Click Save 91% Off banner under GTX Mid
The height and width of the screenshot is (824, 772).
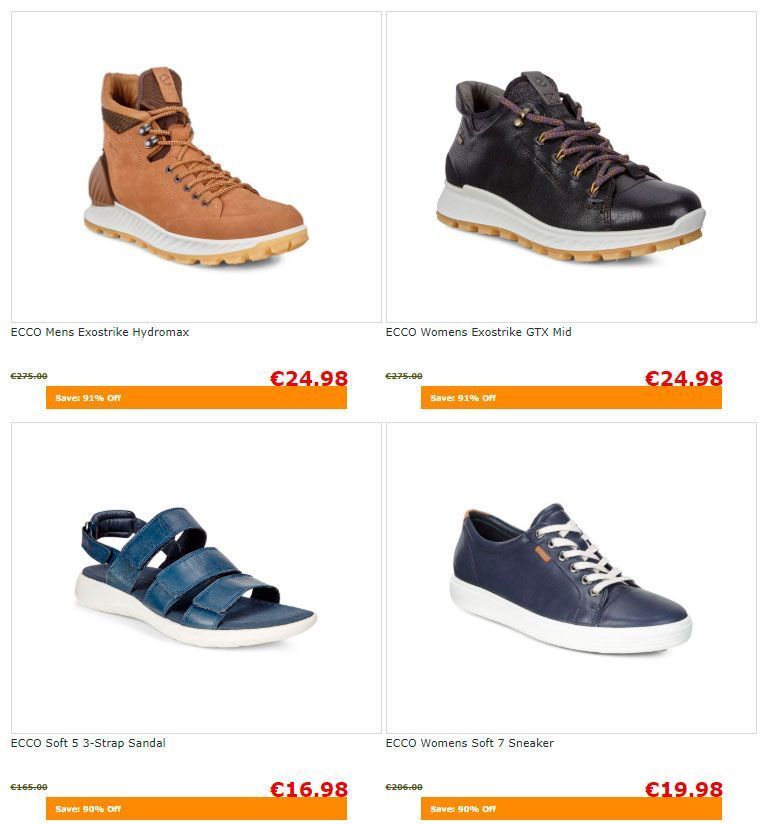(x=571, y=398)
